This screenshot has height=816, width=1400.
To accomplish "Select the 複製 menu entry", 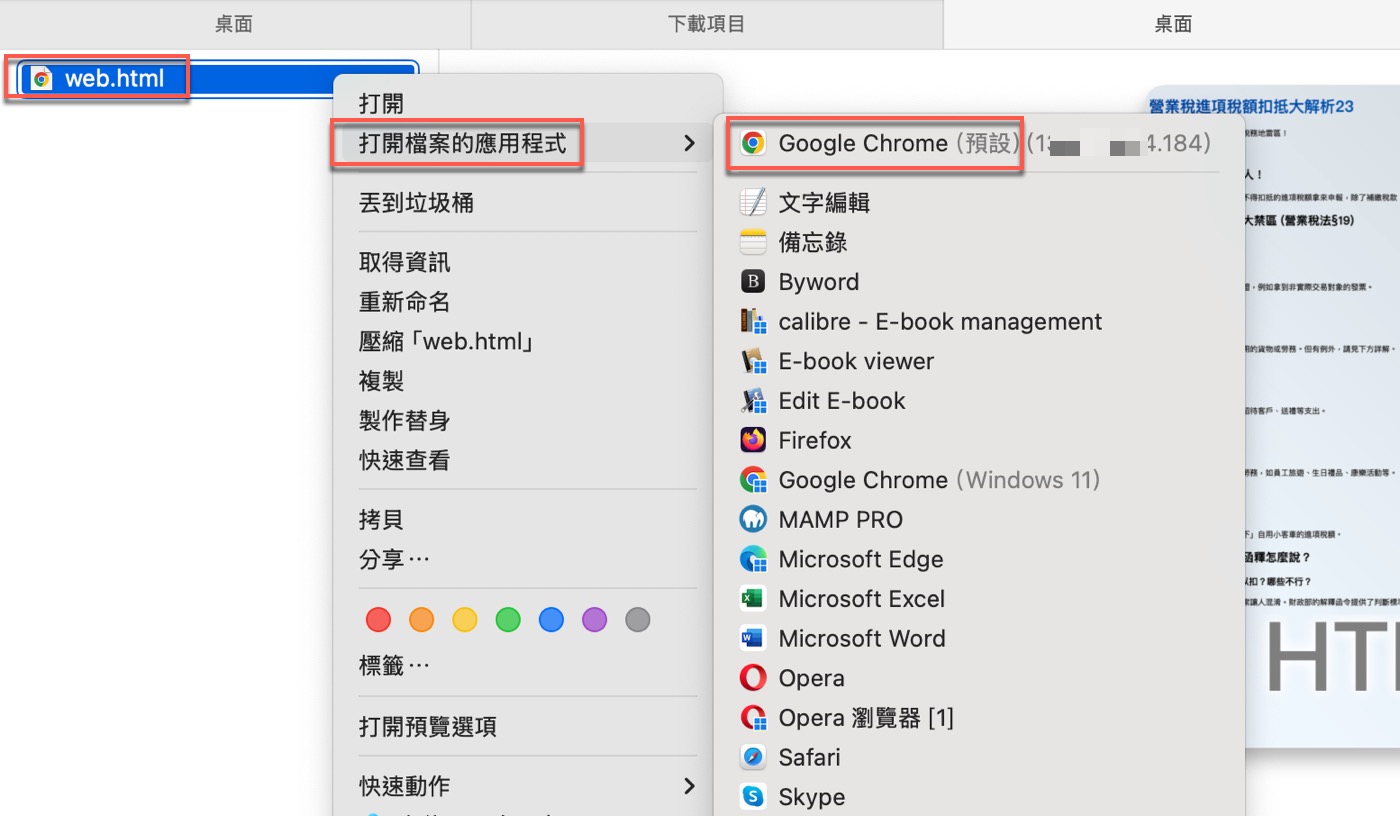I will click(381, 381).
